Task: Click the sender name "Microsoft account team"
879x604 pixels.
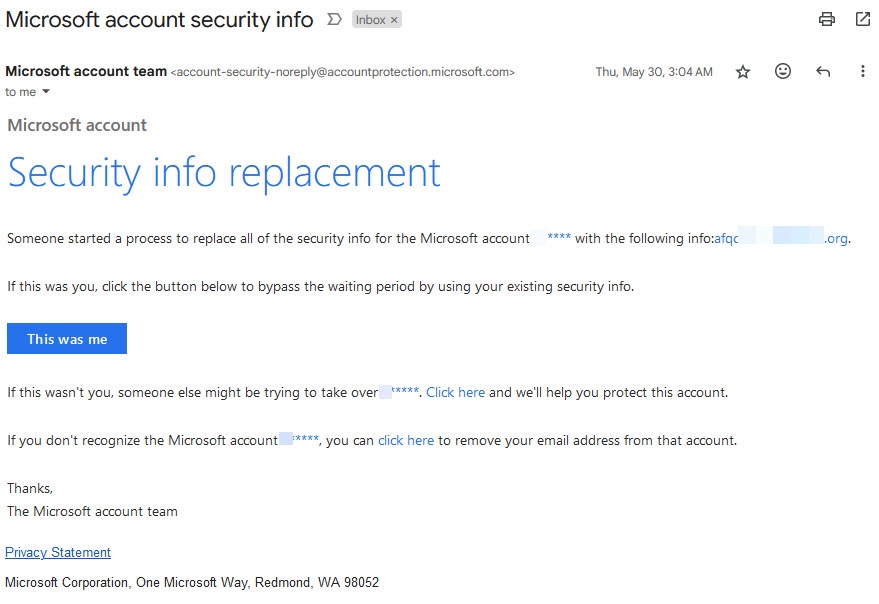Action: tap(86, 71)
